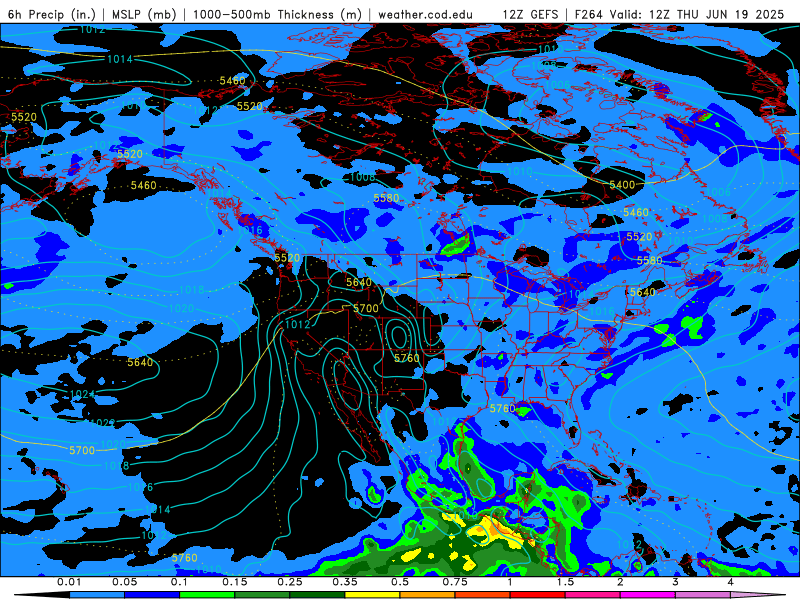Click the '0.01' legend value

coord(69,582)
